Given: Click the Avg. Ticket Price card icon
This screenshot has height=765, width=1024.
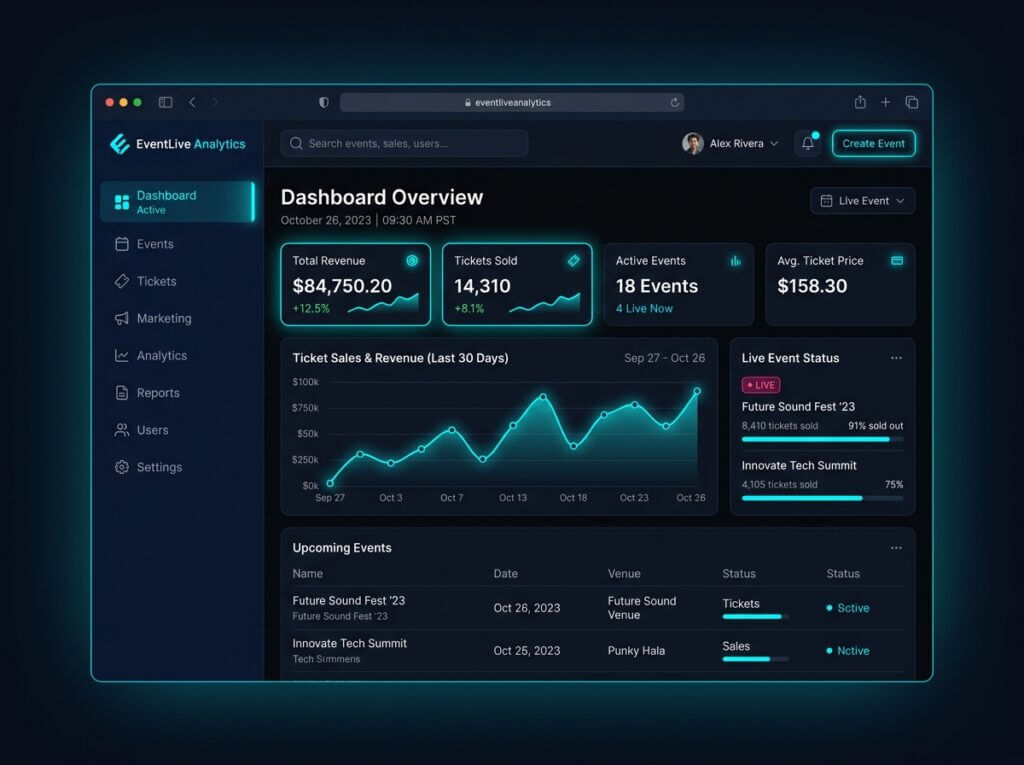Looking at the screenshot, I should (x=897, y=261).
